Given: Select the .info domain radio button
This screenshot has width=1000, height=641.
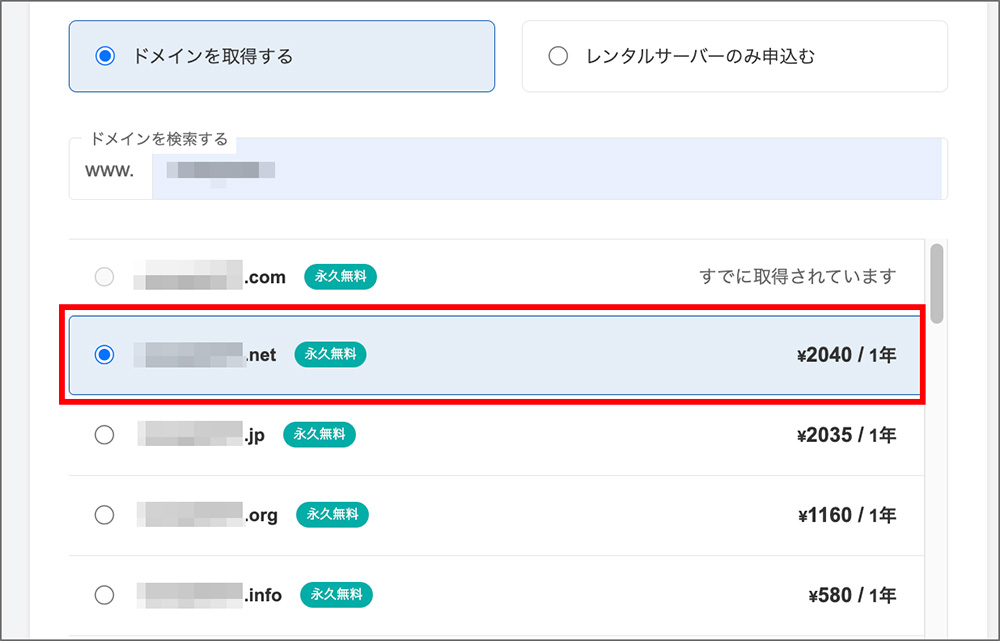Looking at the screenshot, I should click(x=104, y=595).
